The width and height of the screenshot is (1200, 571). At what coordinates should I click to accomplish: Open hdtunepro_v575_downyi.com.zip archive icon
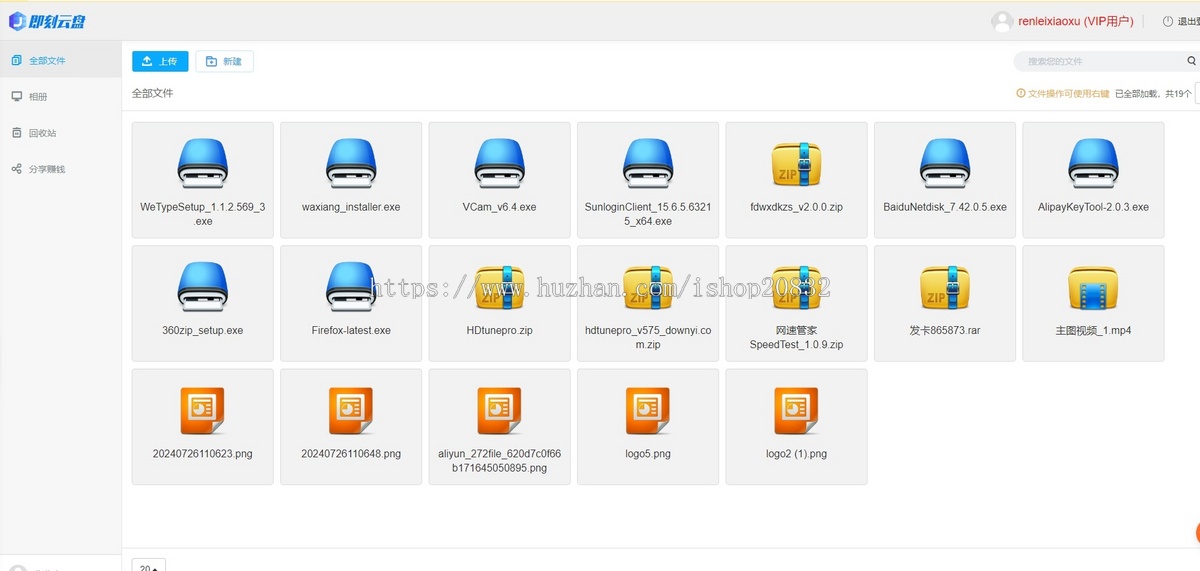coord(648,287)
